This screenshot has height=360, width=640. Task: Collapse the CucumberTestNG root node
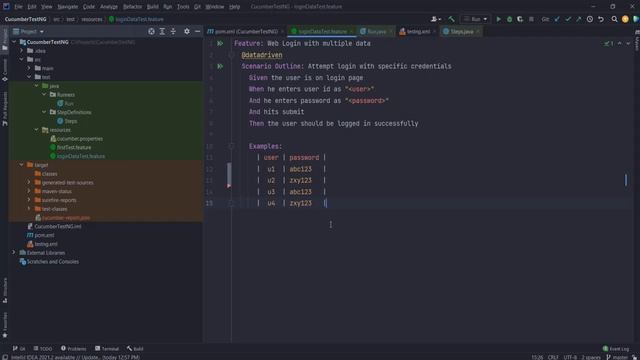tap(14, 42)
